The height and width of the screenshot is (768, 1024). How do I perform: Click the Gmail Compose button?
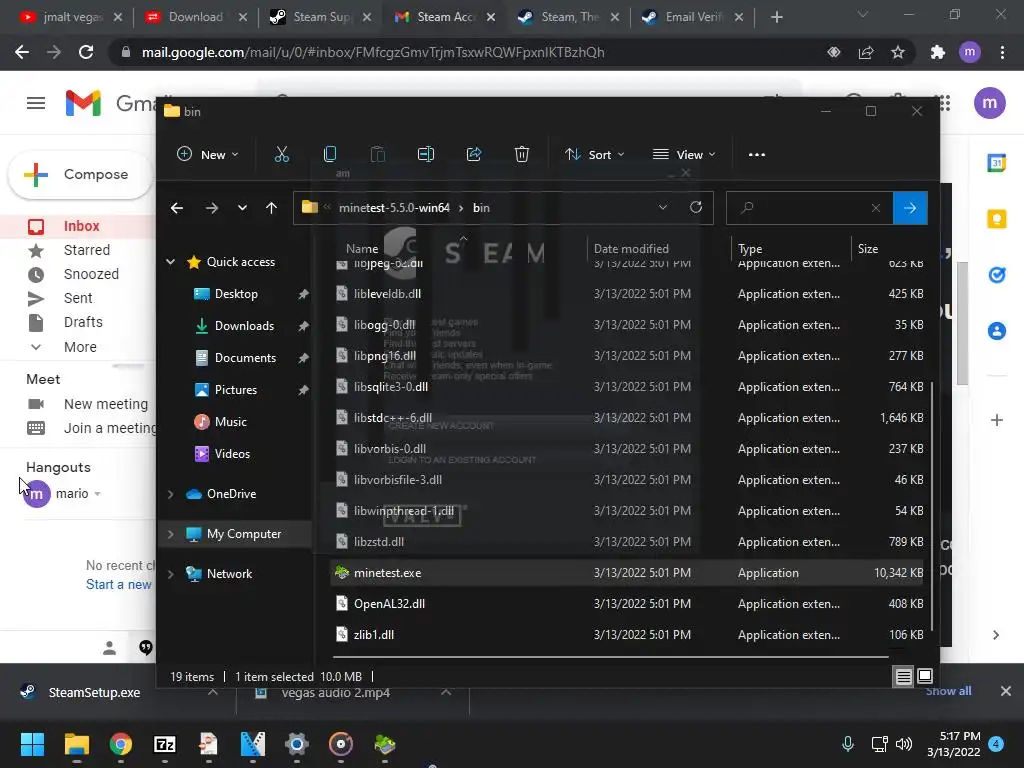click(x=81, y=174)
